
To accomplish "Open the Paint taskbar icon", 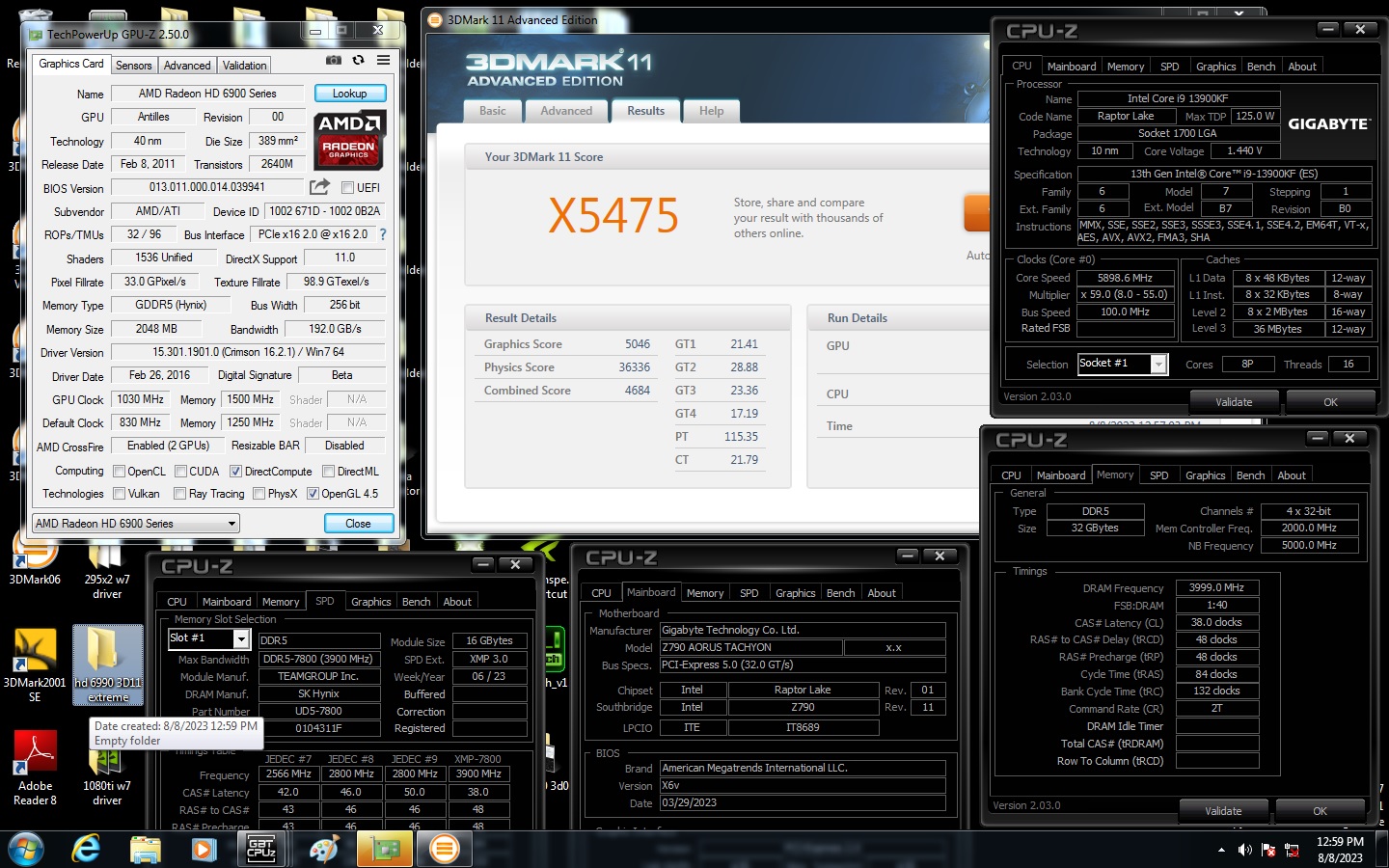I will (323, 850).
